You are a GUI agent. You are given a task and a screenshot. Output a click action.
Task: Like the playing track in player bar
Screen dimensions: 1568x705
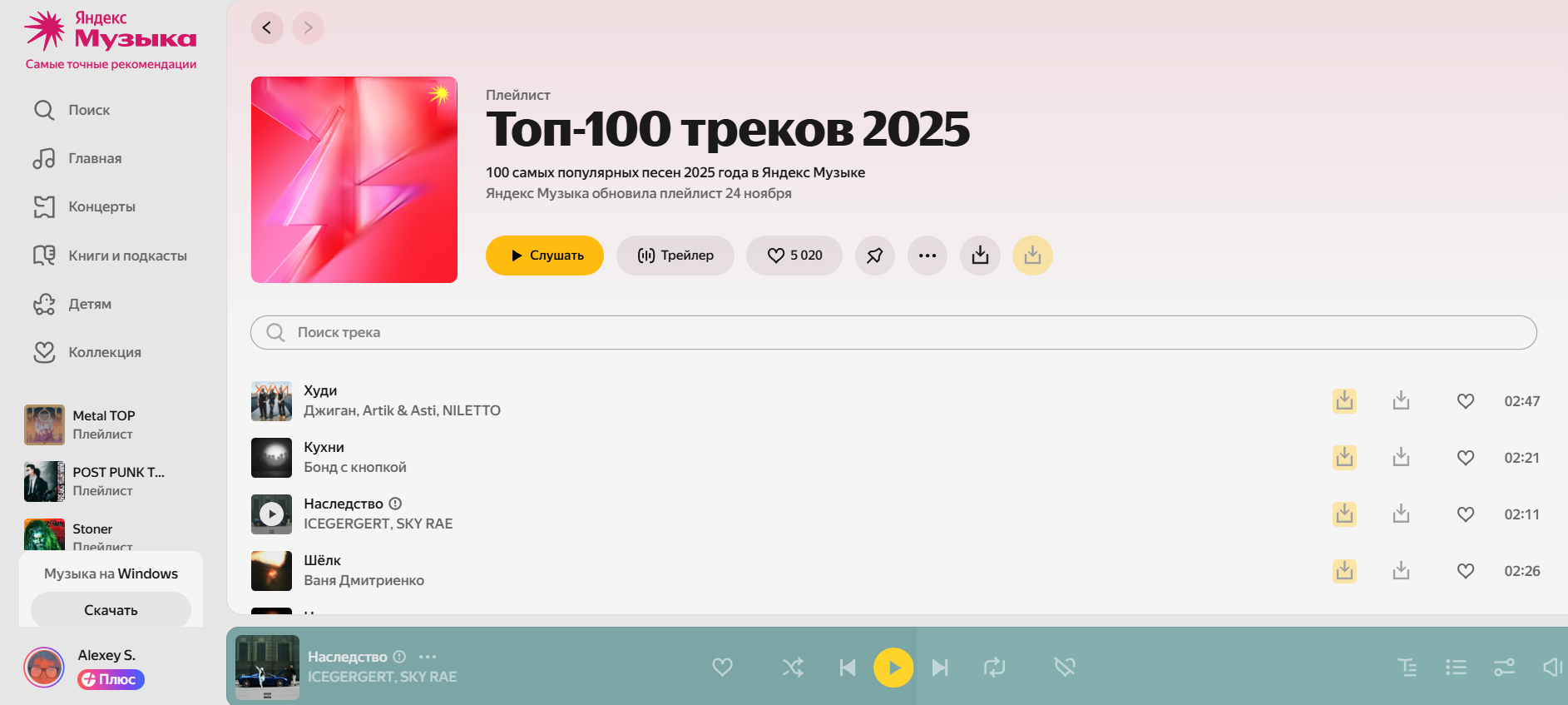click(x=722, y=667)
